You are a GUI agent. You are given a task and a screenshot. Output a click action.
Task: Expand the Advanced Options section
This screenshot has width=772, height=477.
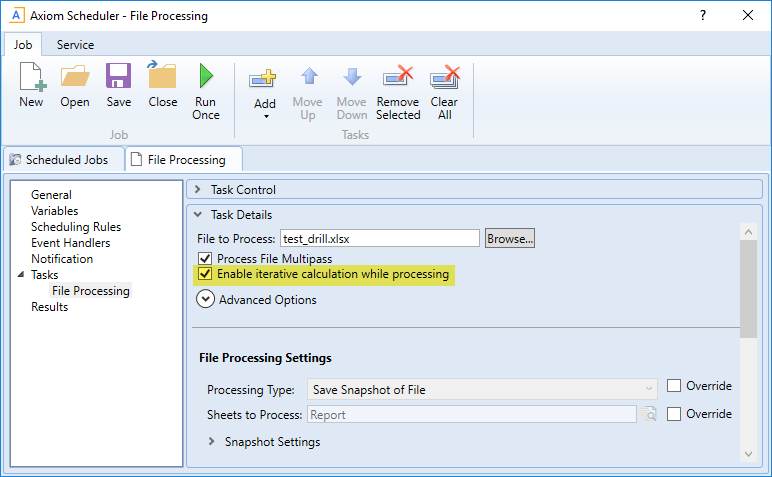point(206,299)
